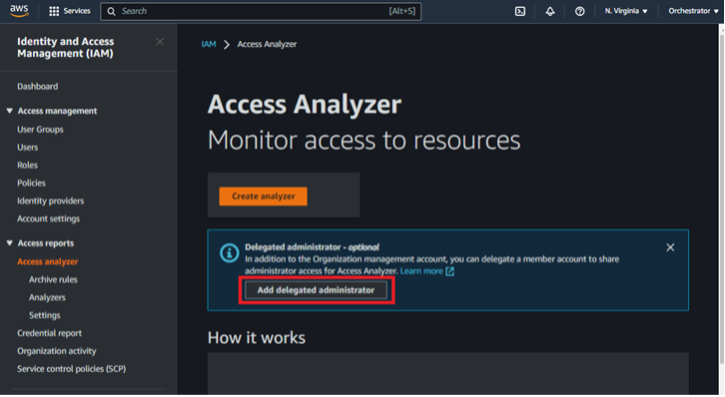Image resolution: width=725 pixels, height=397 pixels.
Task: Open Credential report in the sidebar
Action: click(x=49, y=333)
